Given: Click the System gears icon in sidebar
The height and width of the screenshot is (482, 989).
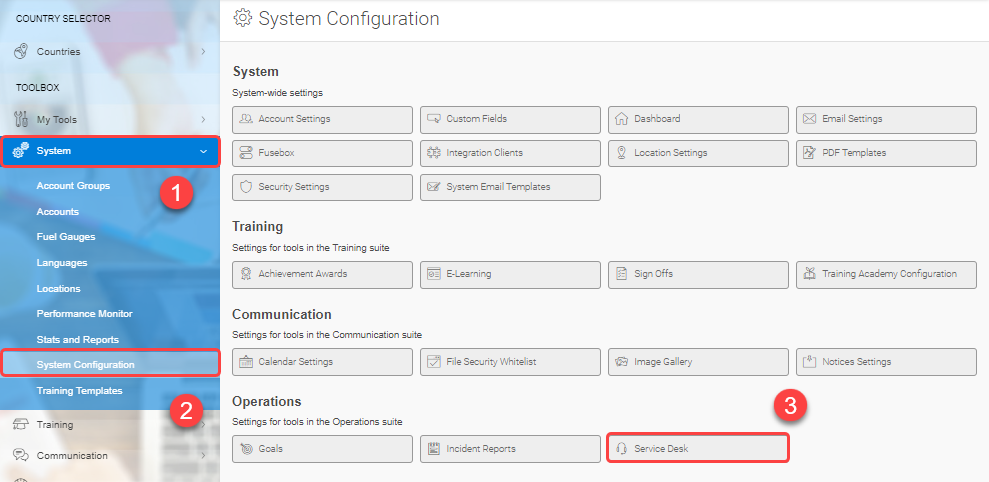Looking at the screenshot, I should click(20, 151).
